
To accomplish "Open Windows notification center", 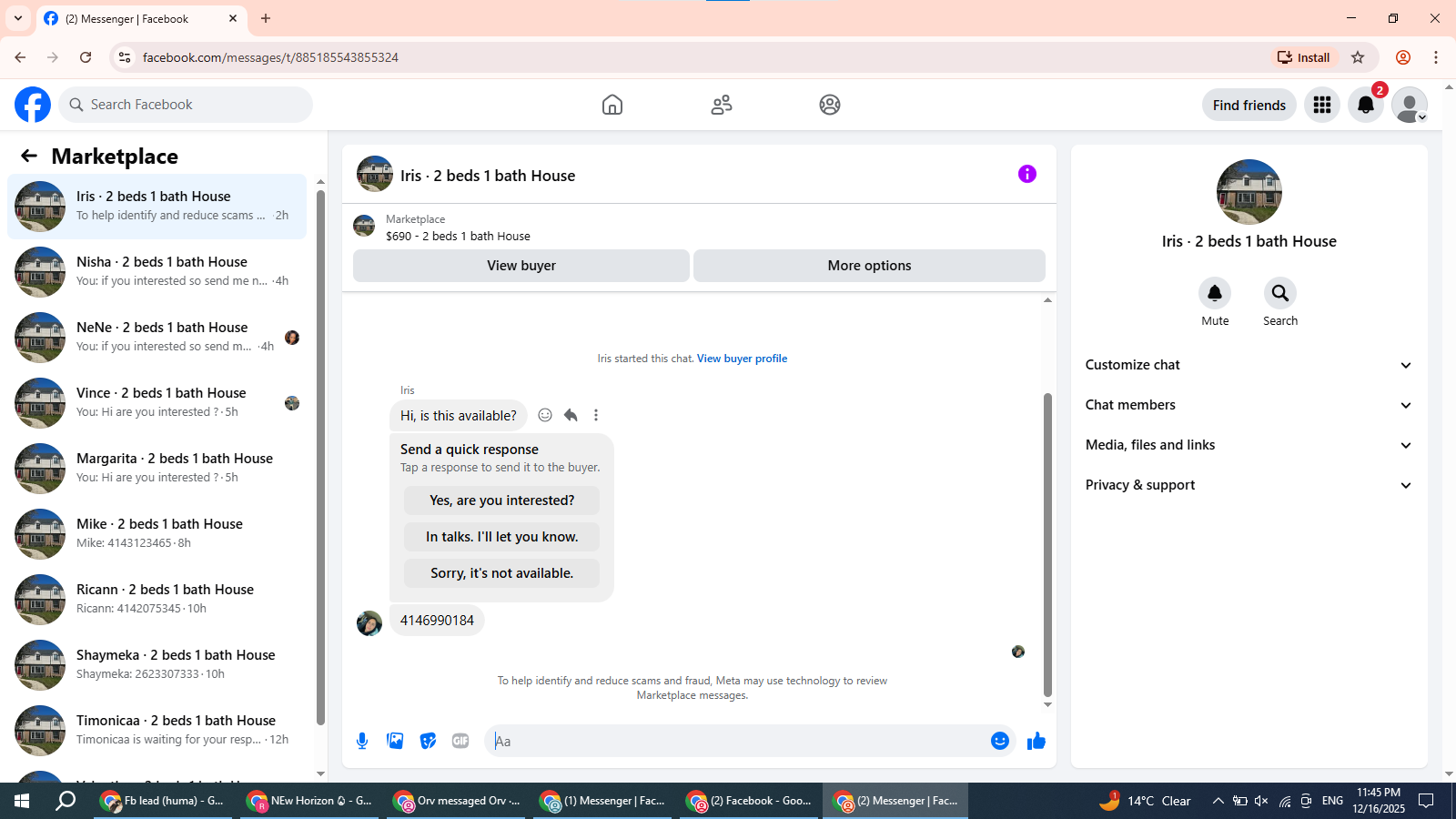I will coord(1426,801).
